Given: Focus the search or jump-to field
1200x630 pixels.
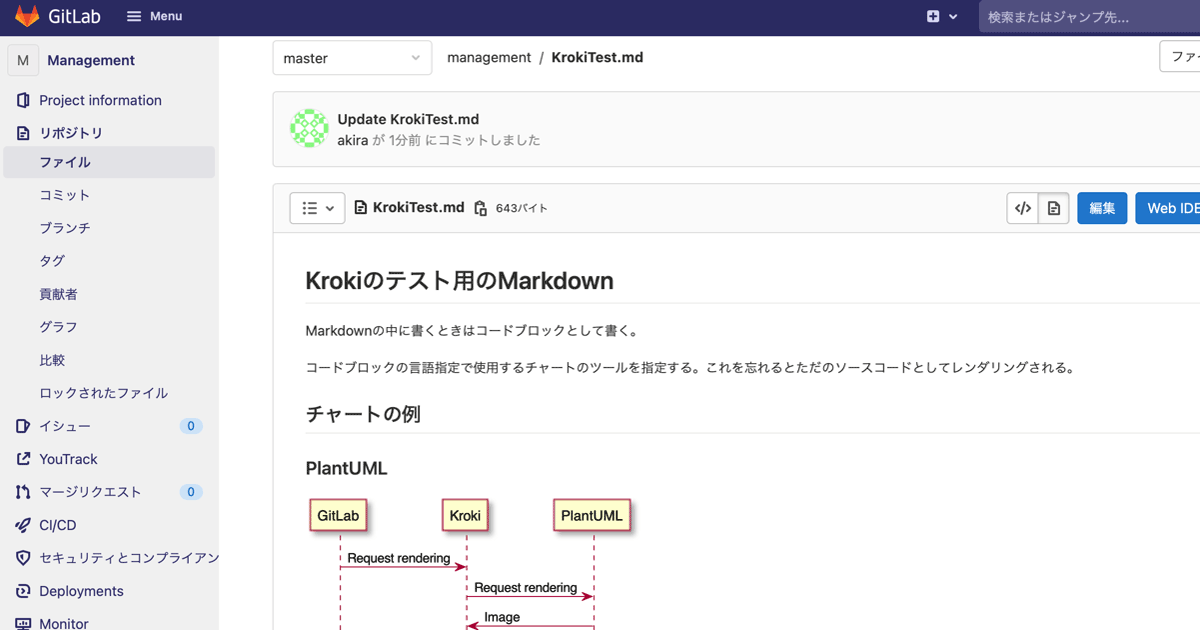Looking at the screenshot, I should click(x=1089, y=17).
